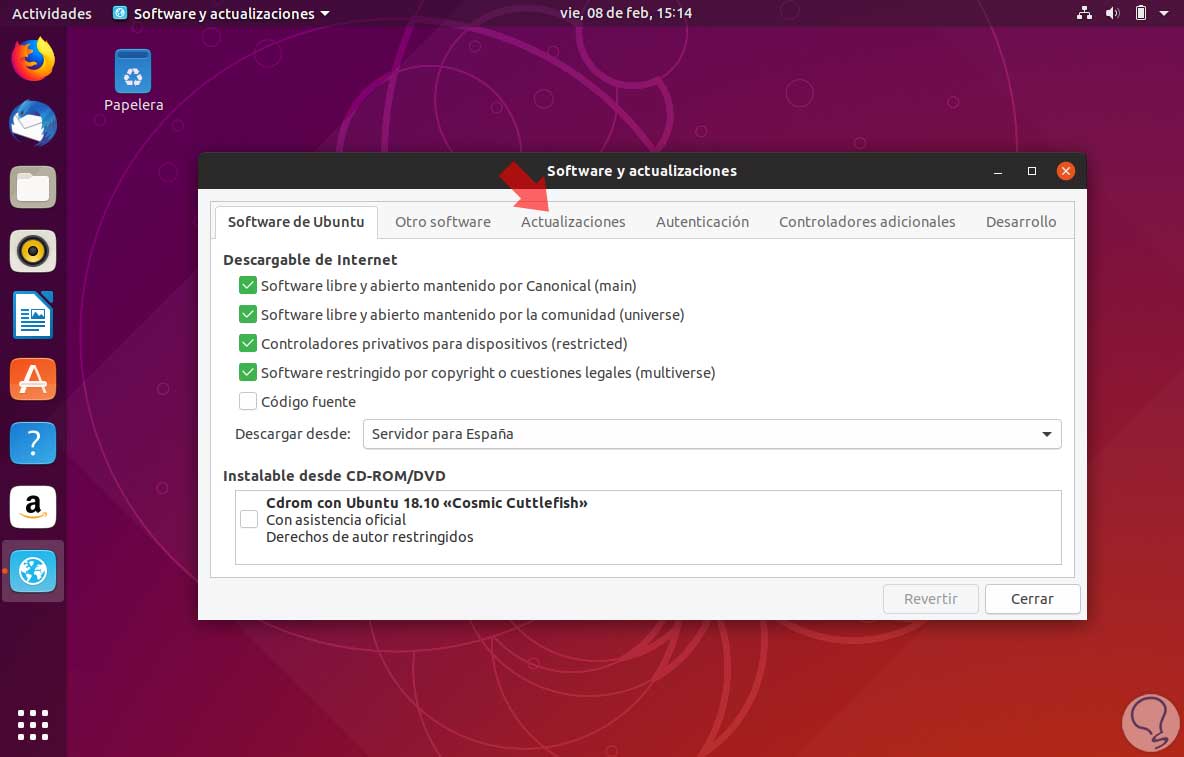Select the Papelera desktop icon
Viewport: 1184px width, 757px height.
(133, 81)
